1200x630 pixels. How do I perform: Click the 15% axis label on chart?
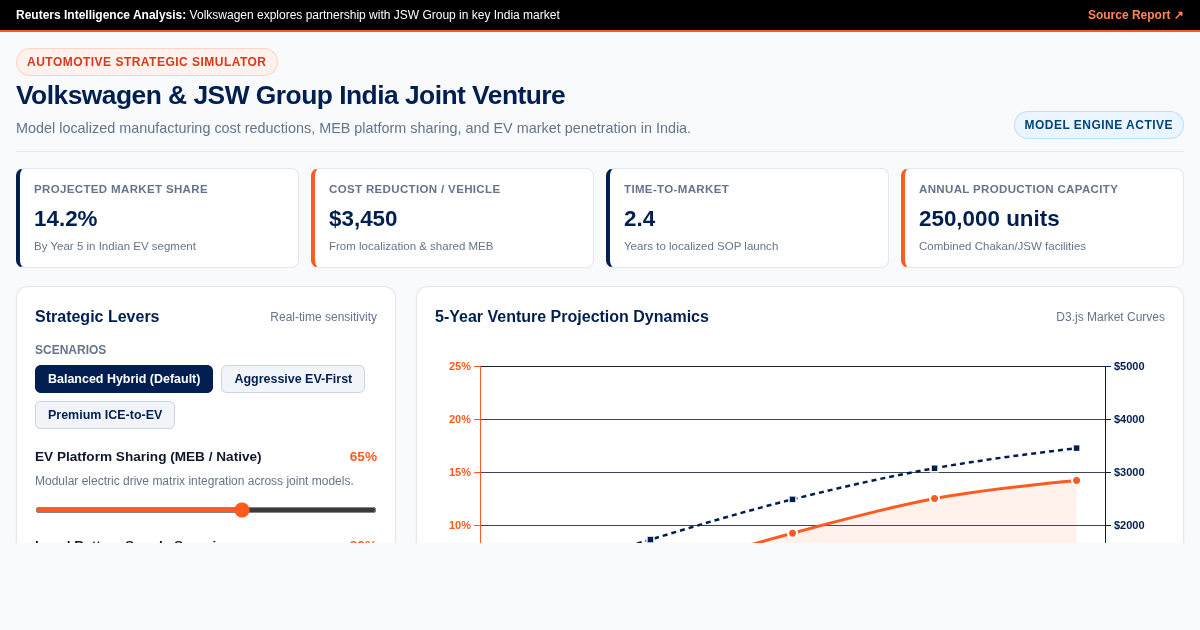point(460,472)
